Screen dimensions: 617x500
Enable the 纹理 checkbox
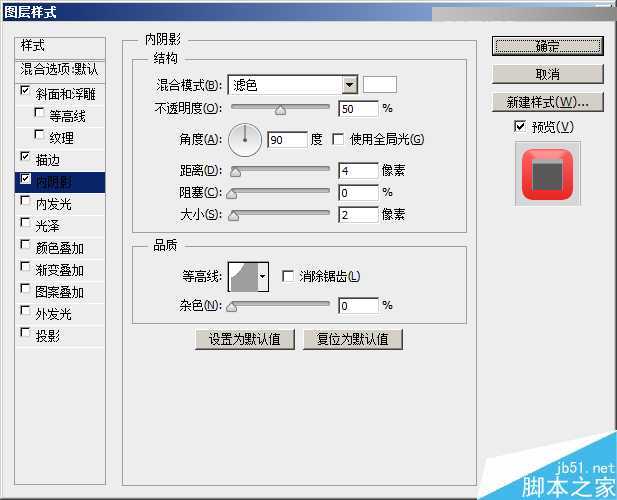tap(39, 135)
